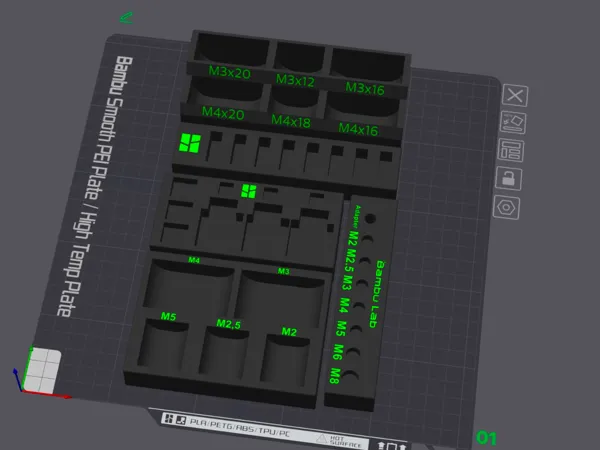Select the M5 nut compartment label

pyautogui.click(x=168, y=316)
